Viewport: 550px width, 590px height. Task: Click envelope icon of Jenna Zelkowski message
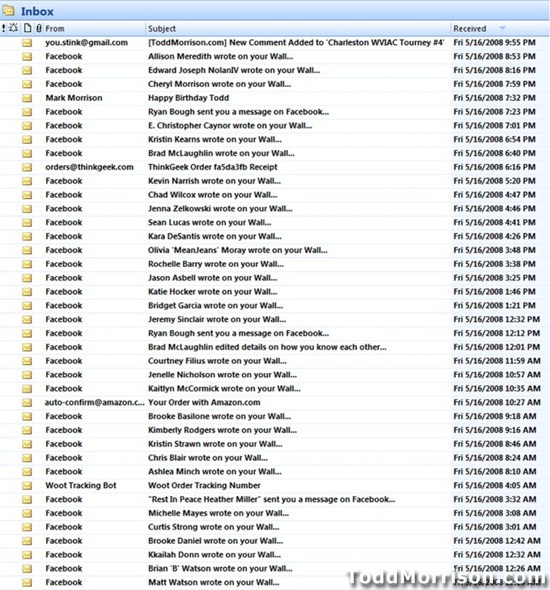pos(27,209)
